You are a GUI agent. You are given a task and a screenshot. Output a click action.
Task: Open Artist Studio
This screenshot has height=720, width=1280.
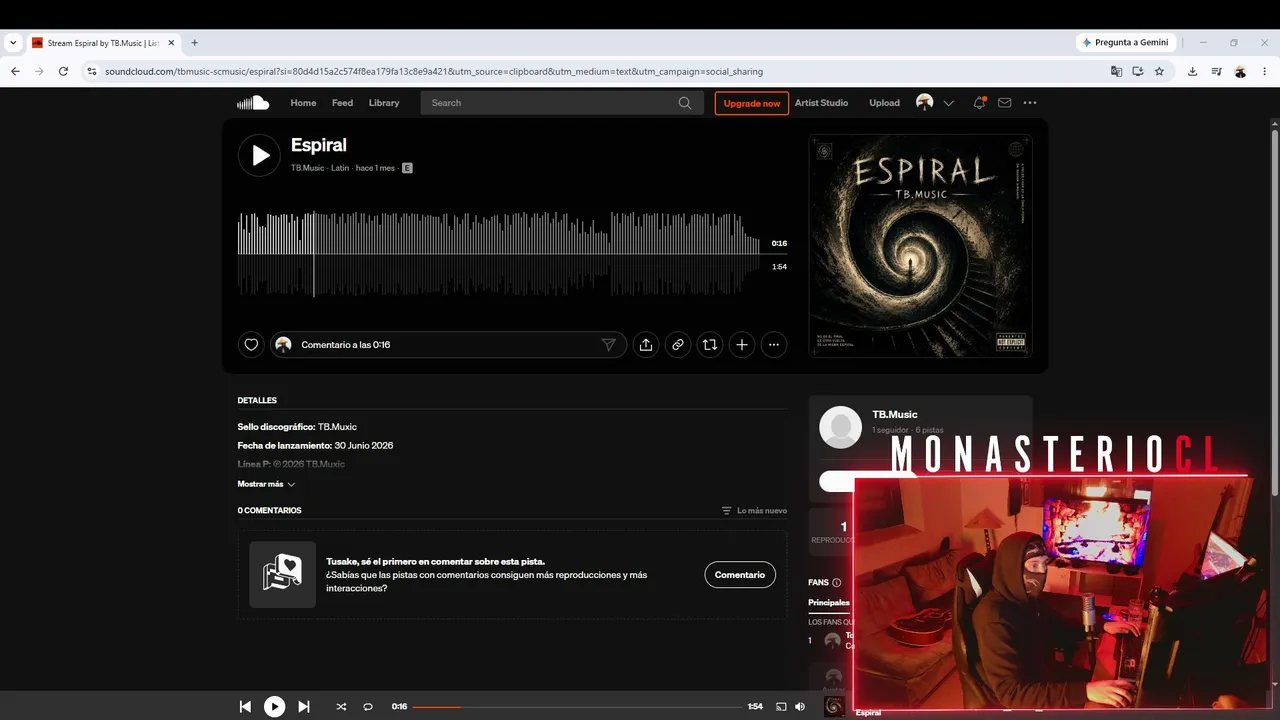click(821, 103)
